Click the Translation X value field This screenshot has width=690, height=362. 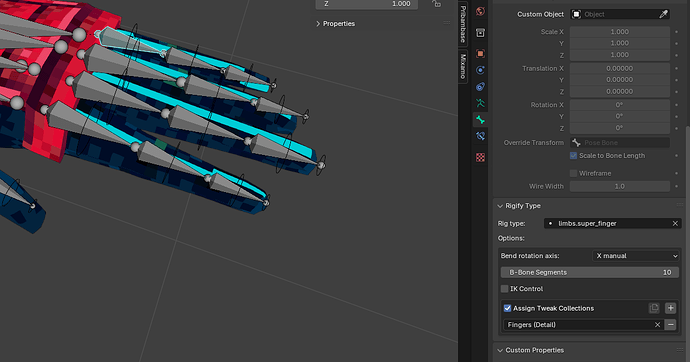coord(620,68)
